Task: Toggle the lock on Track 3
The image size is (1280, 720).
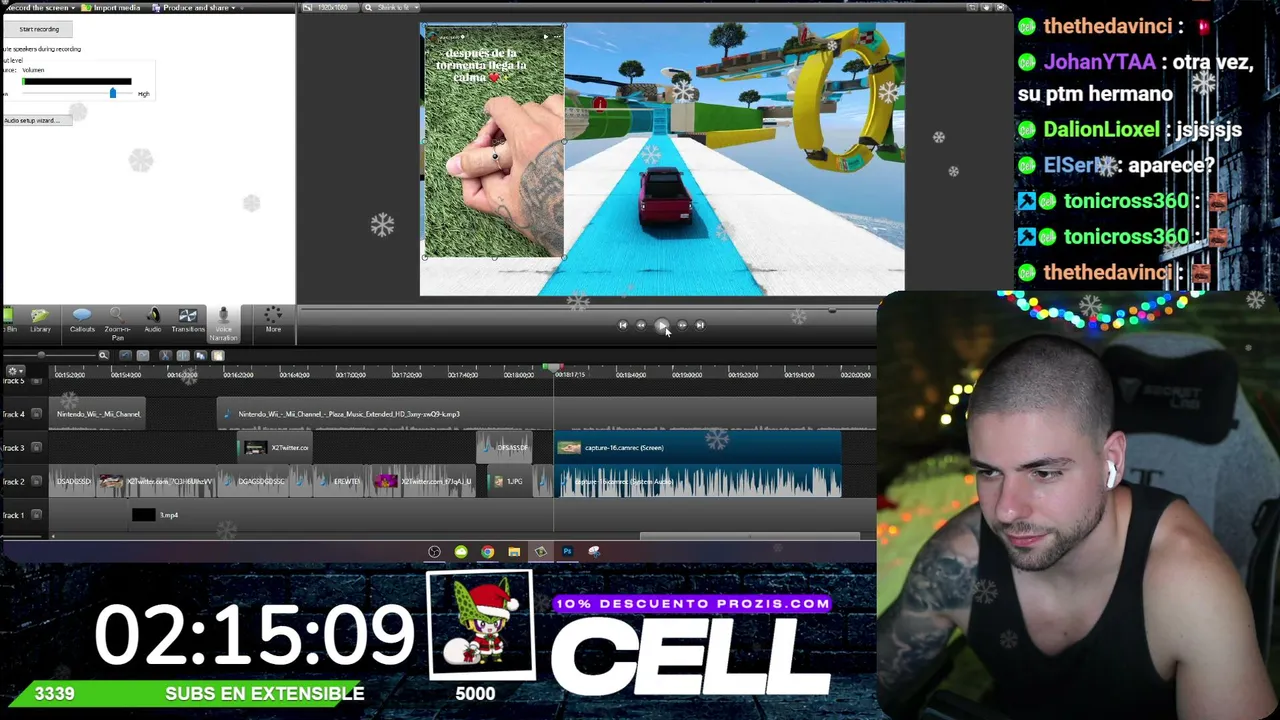Action: 37,447
